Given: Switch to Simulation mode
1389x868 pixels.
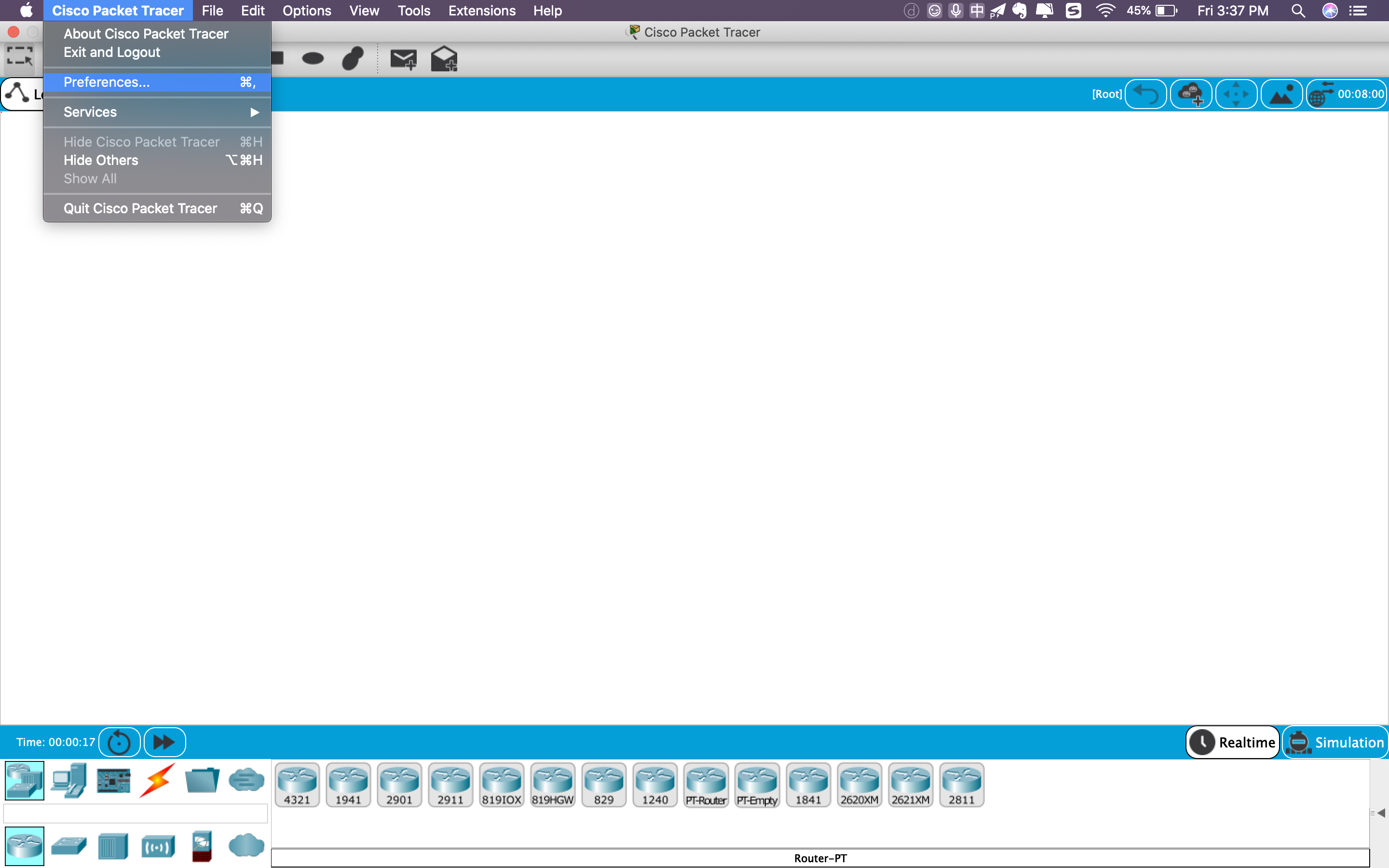Looking at the screenshot, I should point(1335,742).
